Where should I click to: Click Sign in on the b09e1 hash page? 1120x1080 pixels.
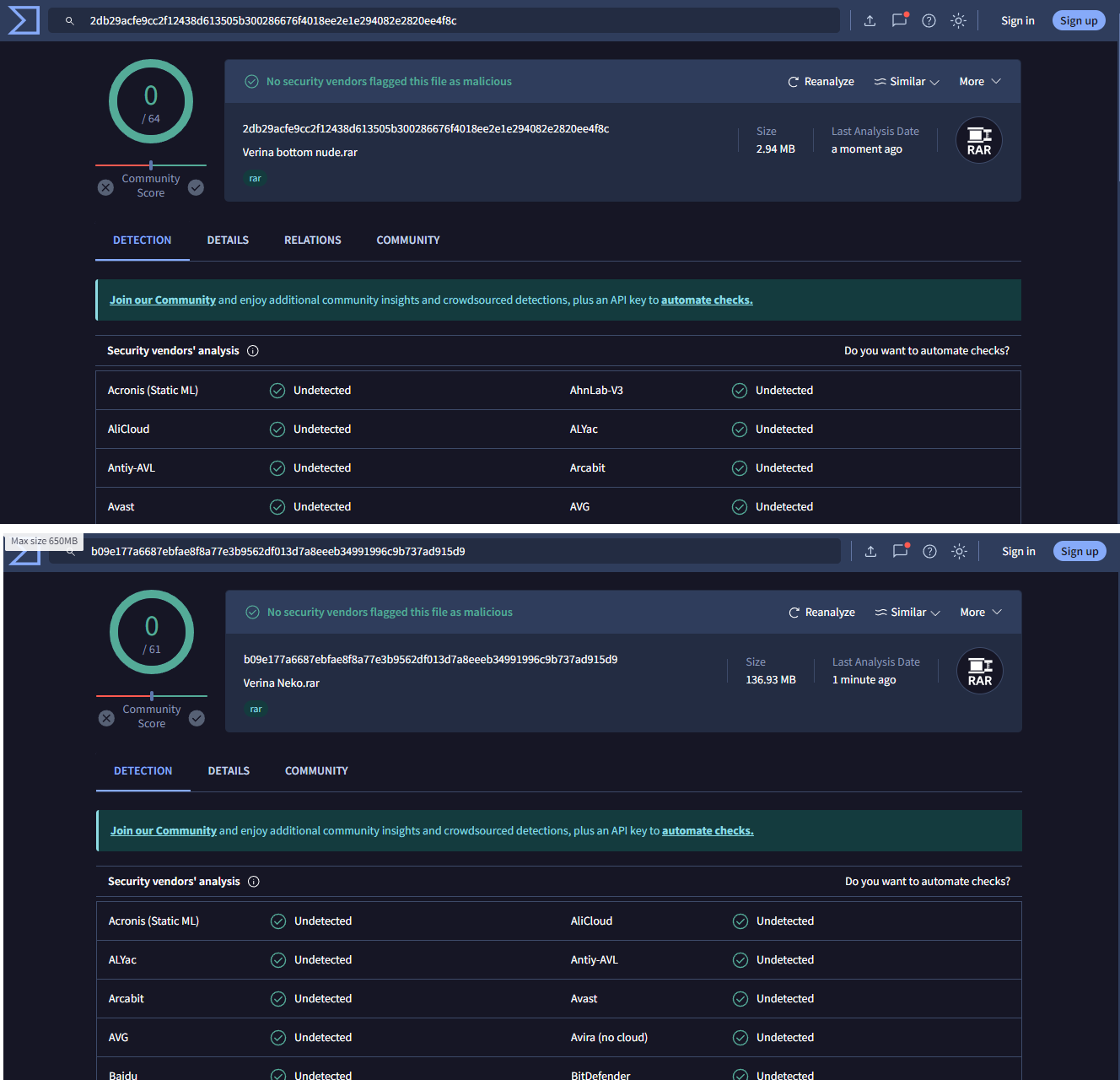point(1019,552)
